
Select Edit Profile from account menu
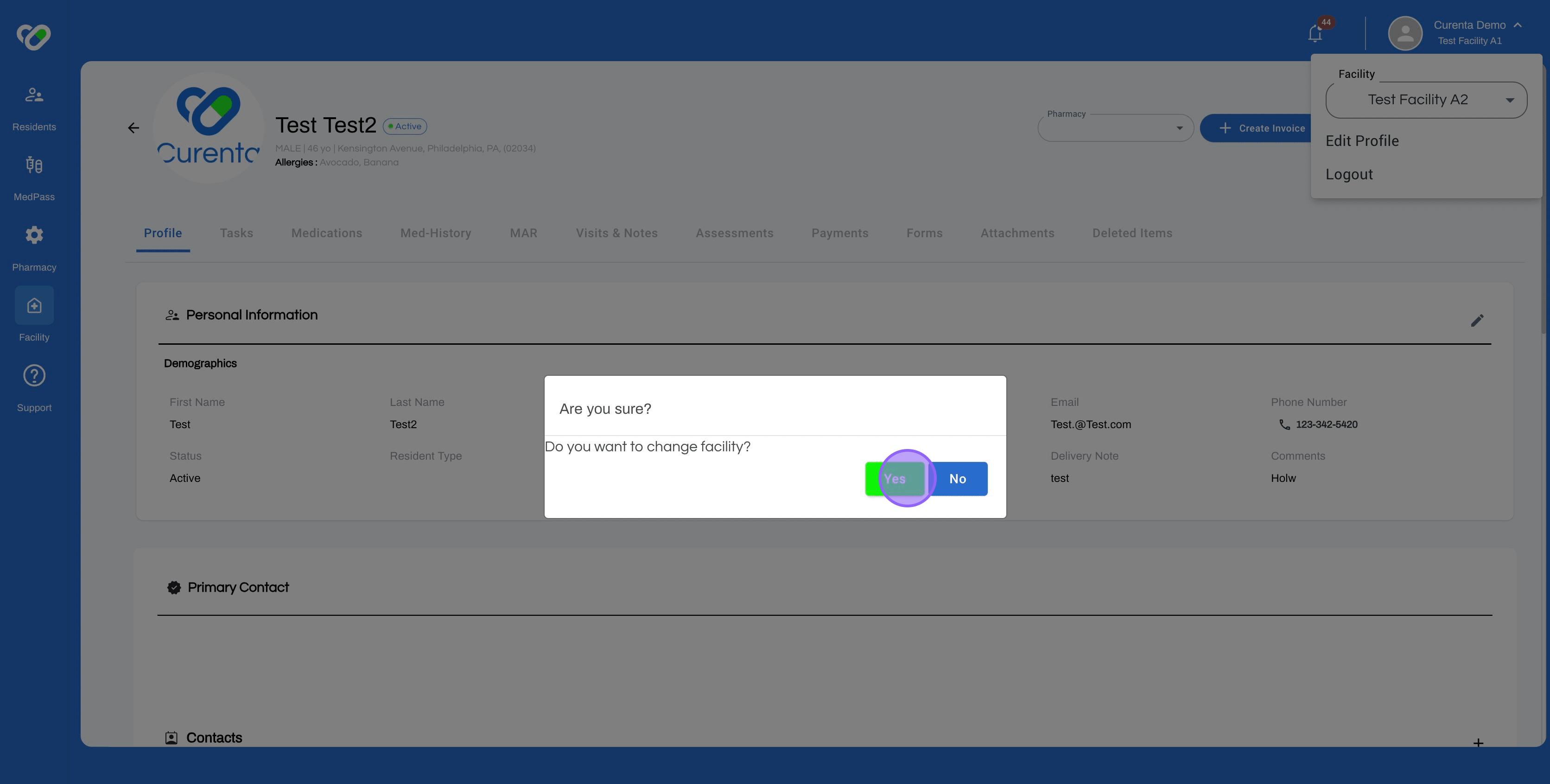tap(1362, 141)
